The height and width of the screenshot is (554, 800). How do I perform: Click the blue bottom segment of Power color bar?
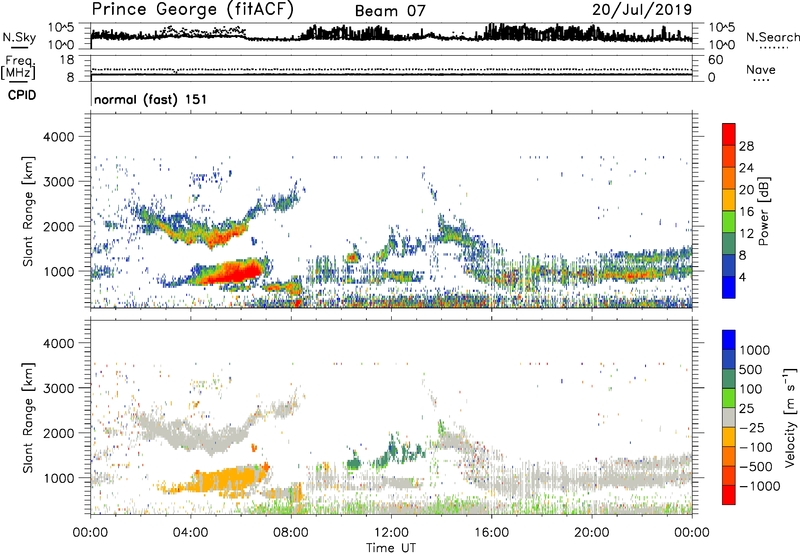729,287
